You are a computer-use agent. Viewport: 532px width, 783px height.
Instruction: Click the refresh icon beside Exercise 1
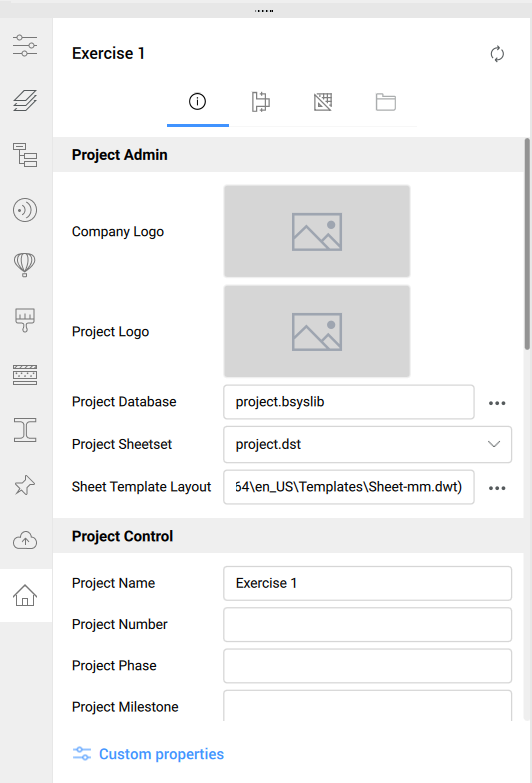point(497,54)
